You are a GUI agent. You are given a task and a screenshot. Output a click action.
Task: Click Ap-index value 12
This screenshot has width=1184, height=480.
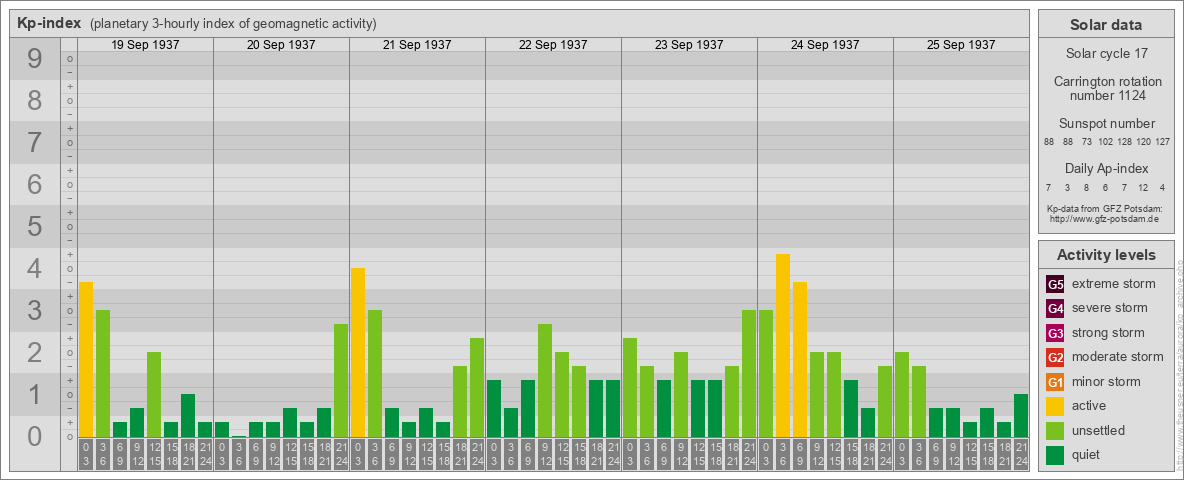[1143, 187]
